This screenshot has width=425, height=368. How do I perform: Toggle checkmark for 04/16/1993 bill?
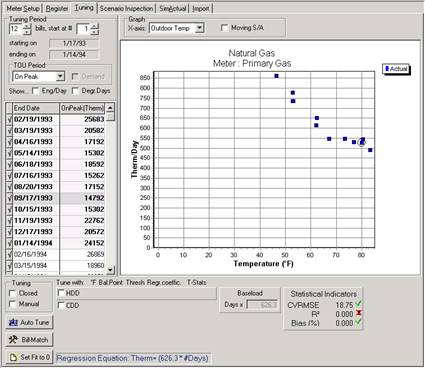(9, 142)
